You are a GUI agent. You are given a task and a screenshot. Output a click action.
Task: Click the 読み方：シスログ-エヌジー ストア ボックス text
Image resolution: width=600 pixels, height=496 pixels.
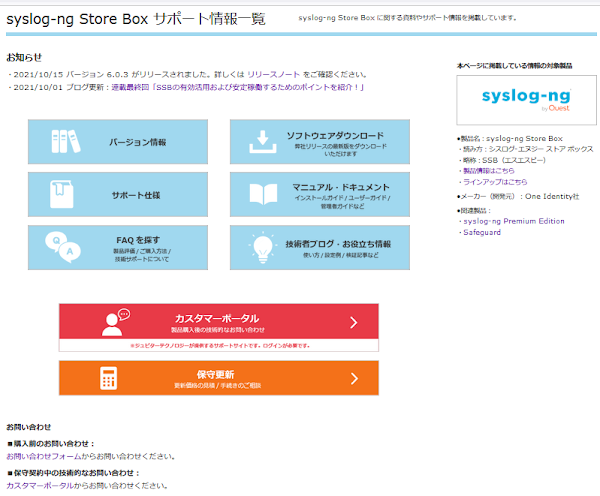point(526,149)
